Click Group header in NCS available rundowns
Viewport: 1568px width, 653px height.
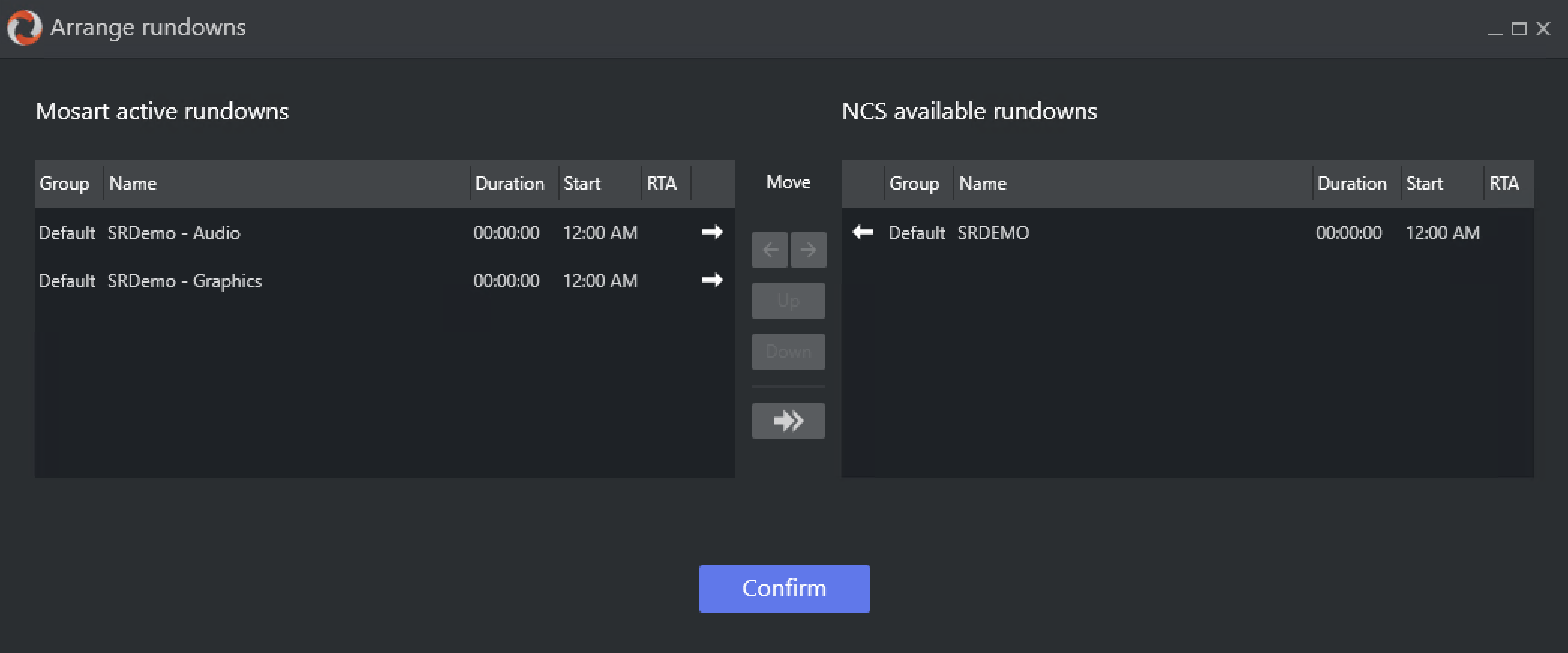914,184
